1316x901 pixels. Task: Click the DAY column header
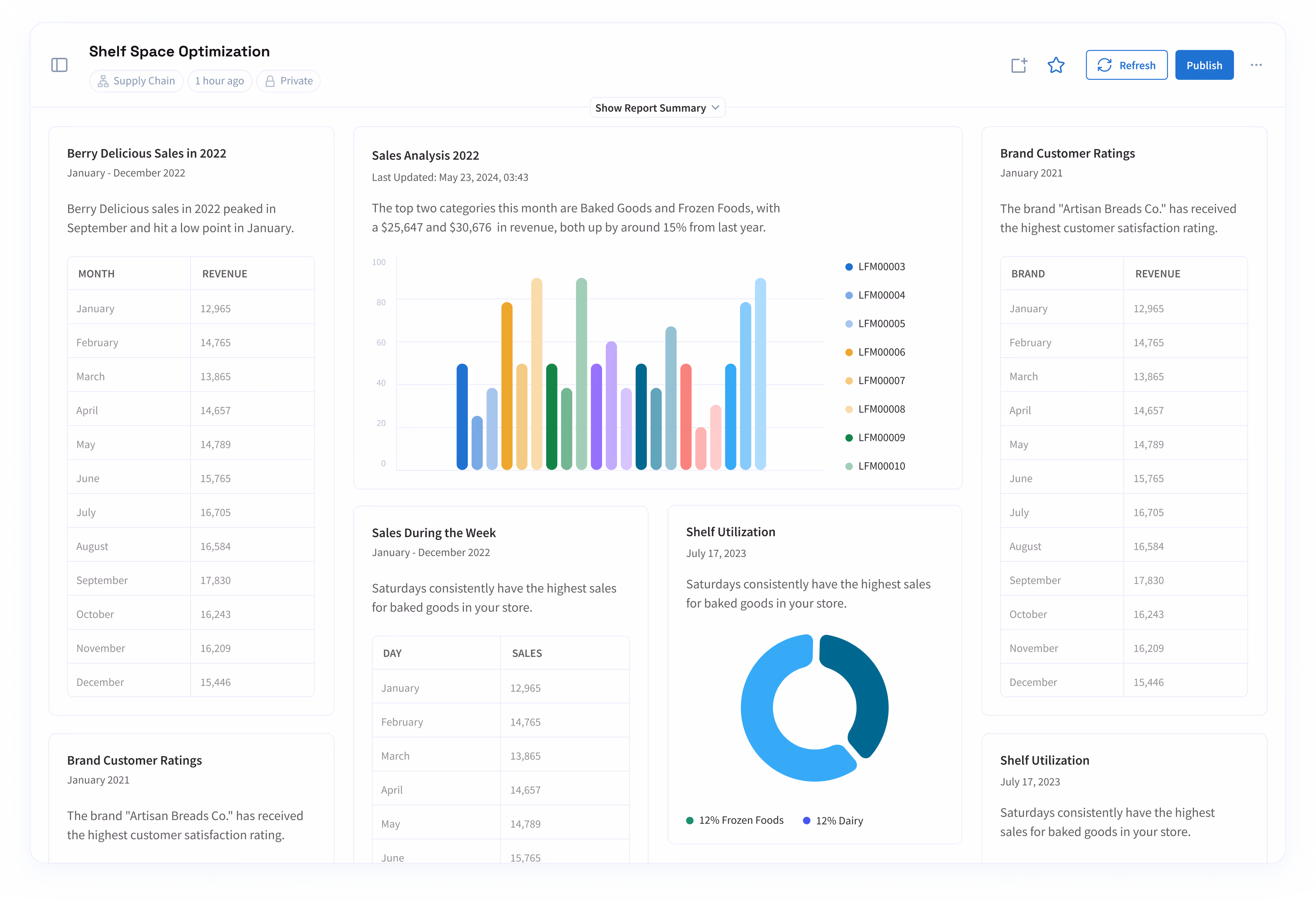(392, 653)
